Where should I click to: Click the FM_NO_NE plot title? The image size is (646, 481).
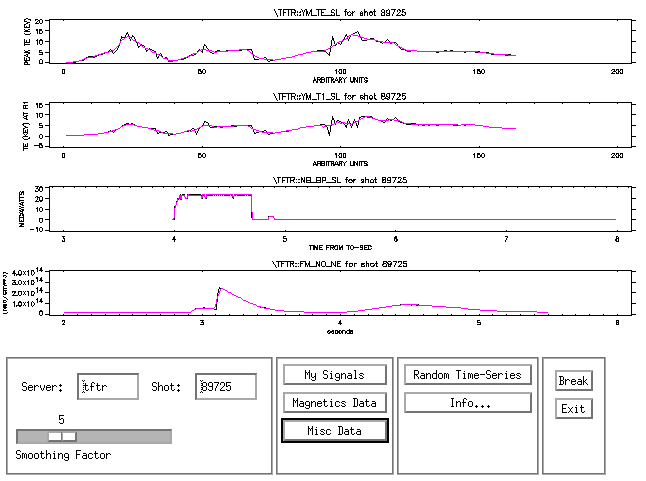[x=340, y=263]
